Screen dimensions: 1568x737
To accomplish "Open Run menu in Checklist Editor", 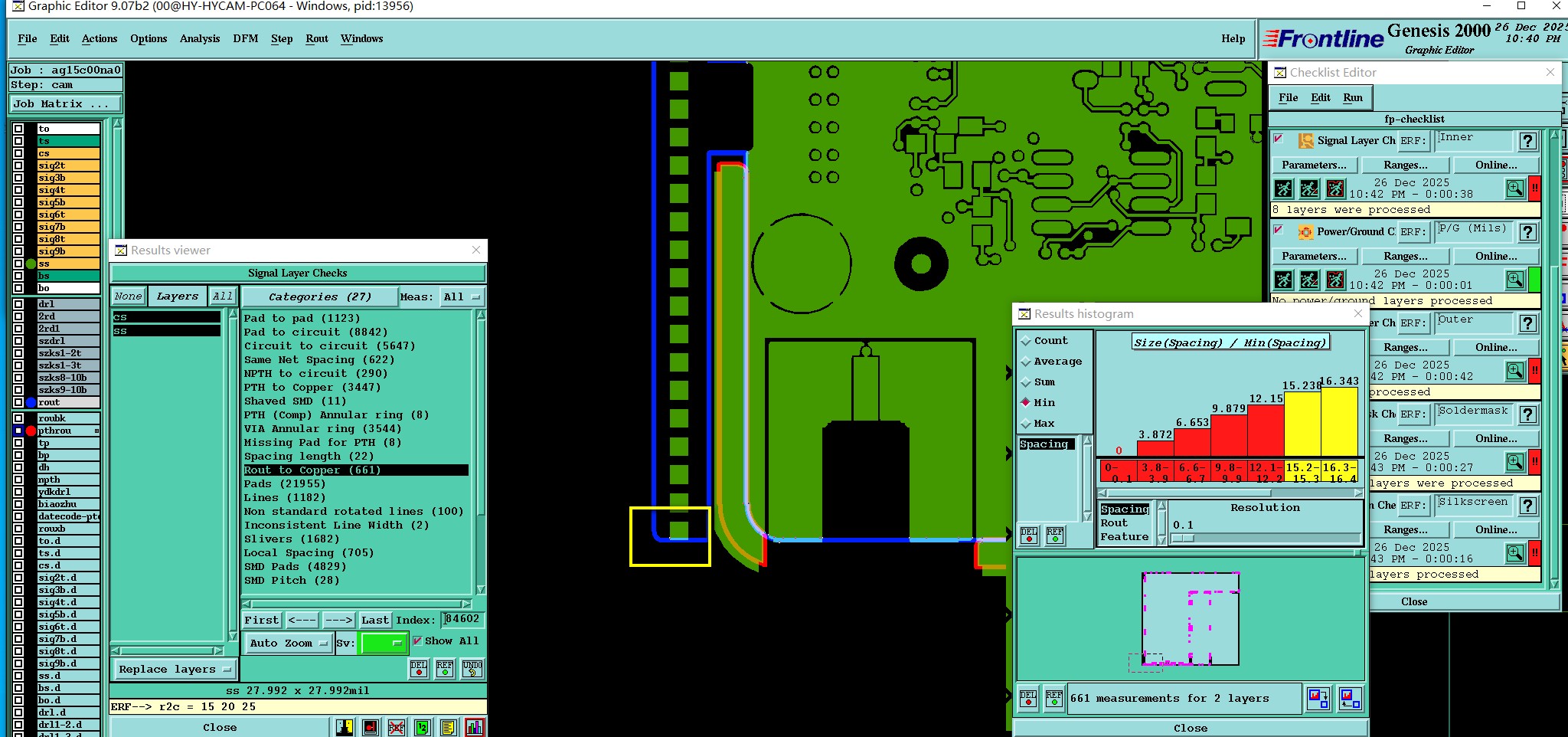I will click(x=1353, y=97).
